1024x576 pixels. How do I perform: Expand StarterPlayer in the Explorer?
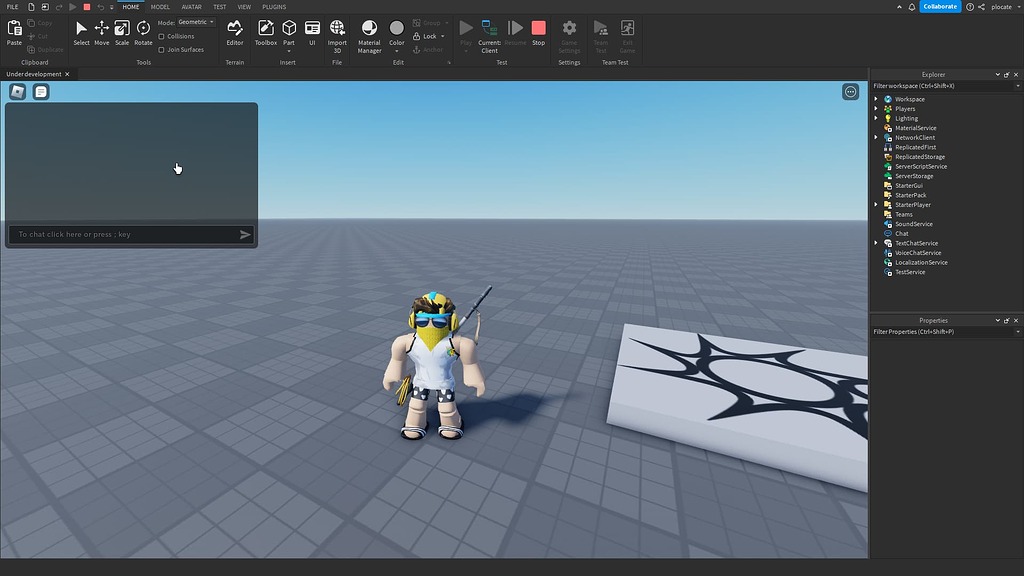pos(877,204)
